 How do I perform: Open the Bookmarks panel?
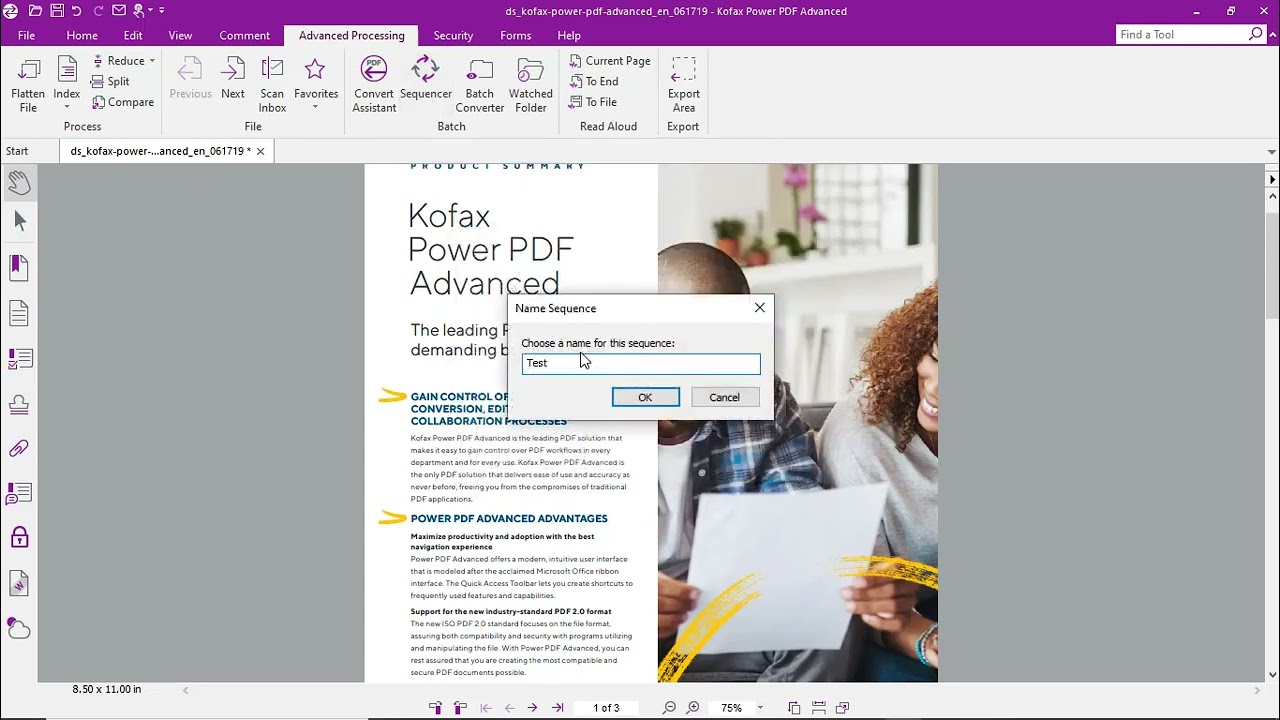pyautogui.click(x=19, y=267)
